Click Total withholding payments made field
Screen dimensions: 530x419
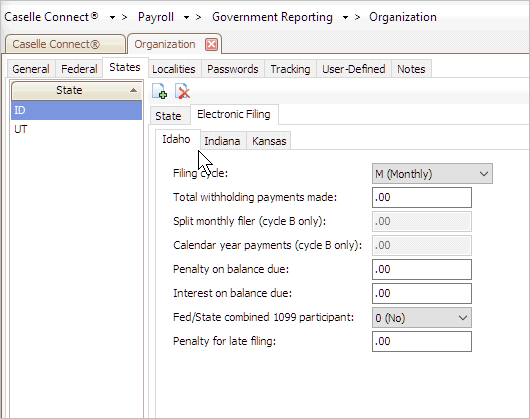click(x=422, y=197)
